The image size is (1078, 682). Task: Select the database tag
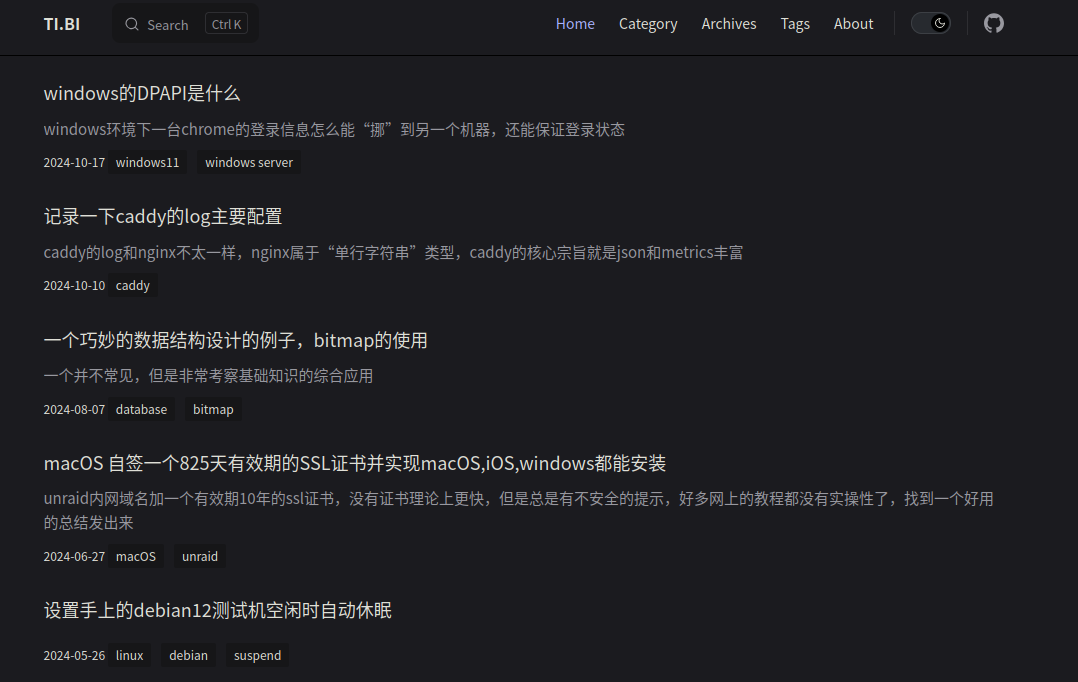[141, 409]
